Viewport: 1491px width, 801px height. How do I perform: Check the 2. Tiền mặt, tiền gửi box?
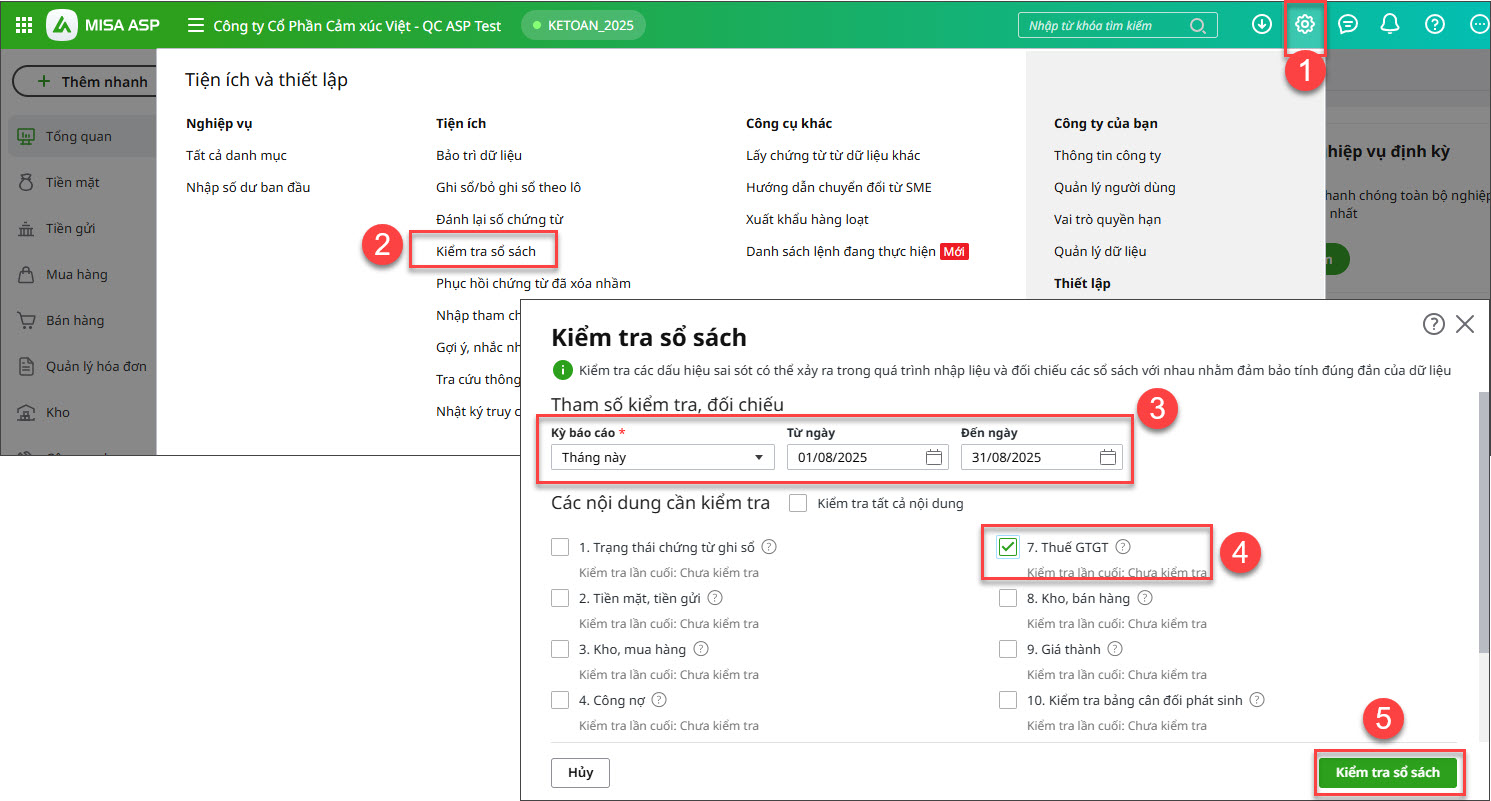pyautogui.click(x=560, y=598)
